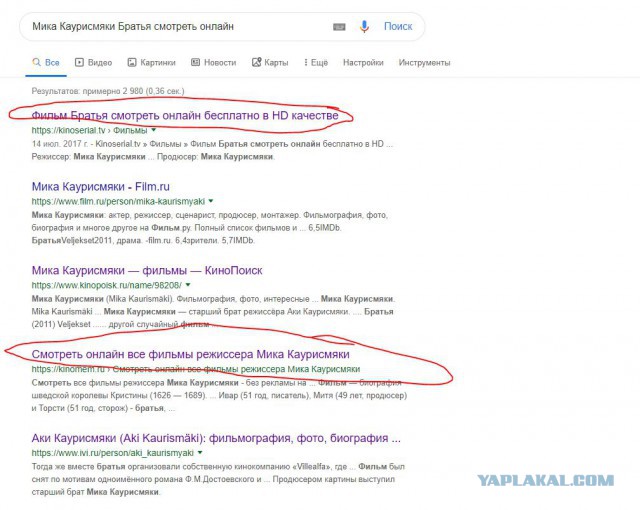Switch to the Видео tab
This screenshot has height=510, width=640.
tap(93, 62)
